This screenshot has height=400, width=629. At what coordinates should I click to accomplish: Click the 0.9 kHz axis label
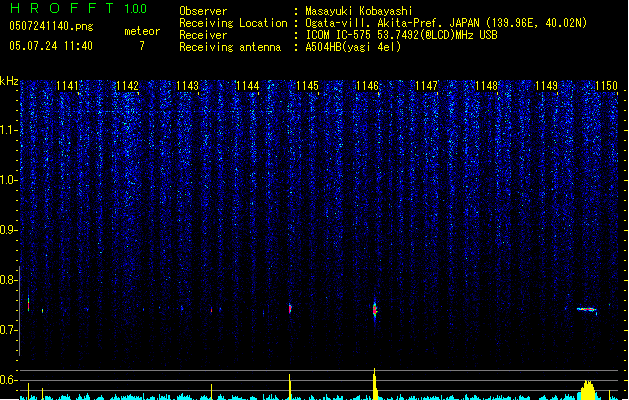(x=8, y=230)
